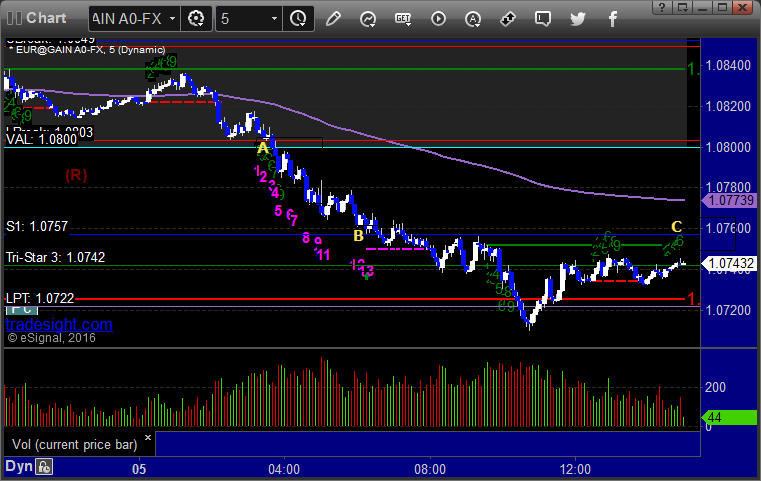
Task: Click the 08:00 time axis label
Action: (430, 469)
